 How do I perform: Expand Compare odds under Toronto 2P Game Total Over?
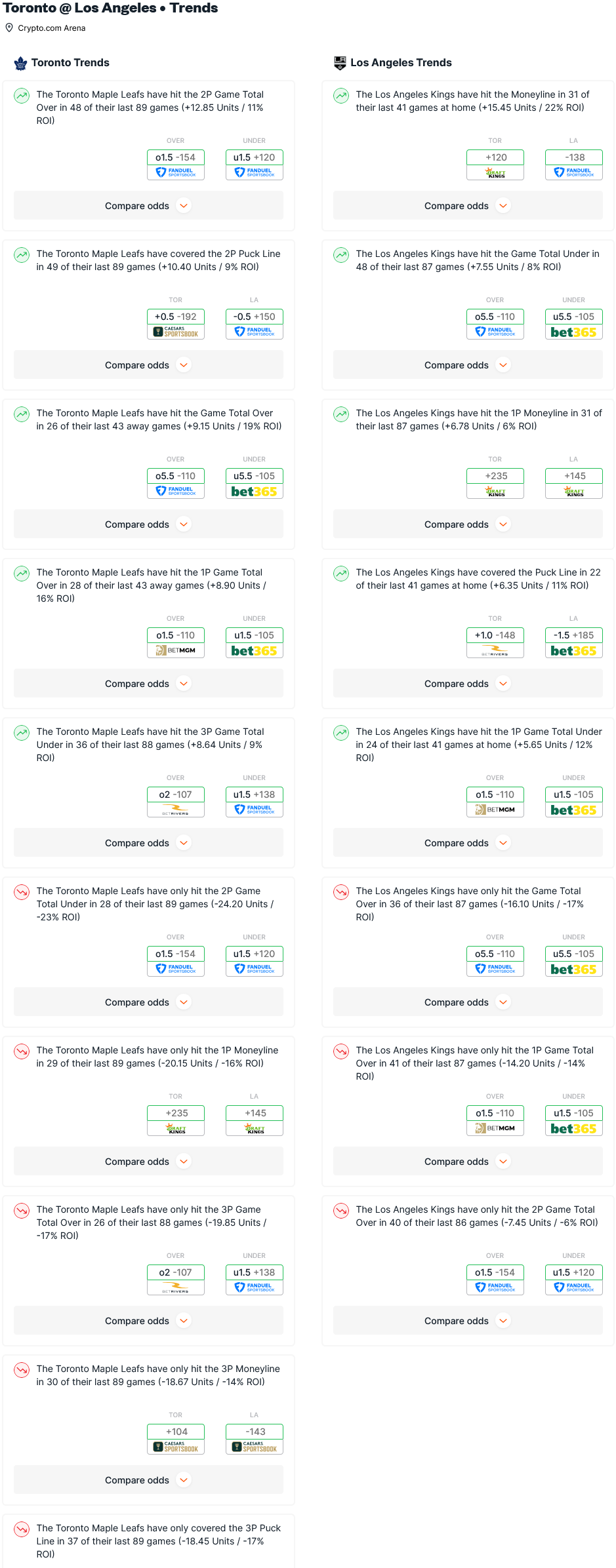[148, 206]
